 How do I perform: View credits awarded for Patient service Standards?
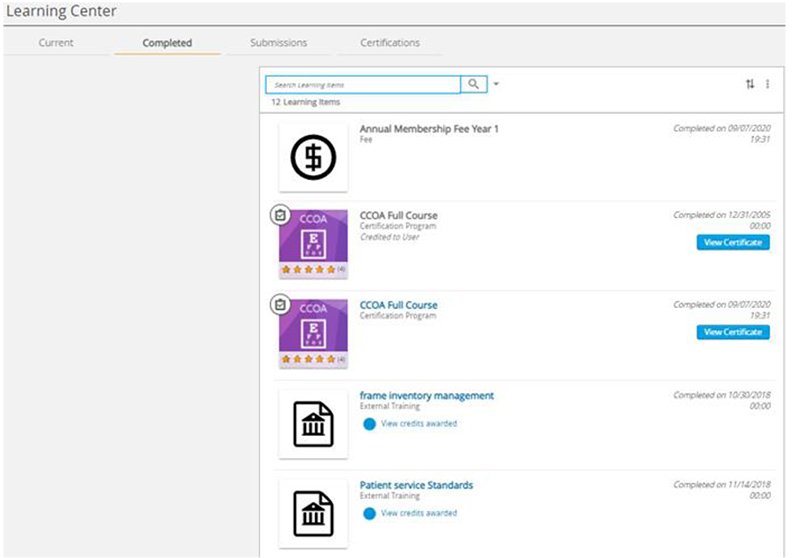pos(419,513)
